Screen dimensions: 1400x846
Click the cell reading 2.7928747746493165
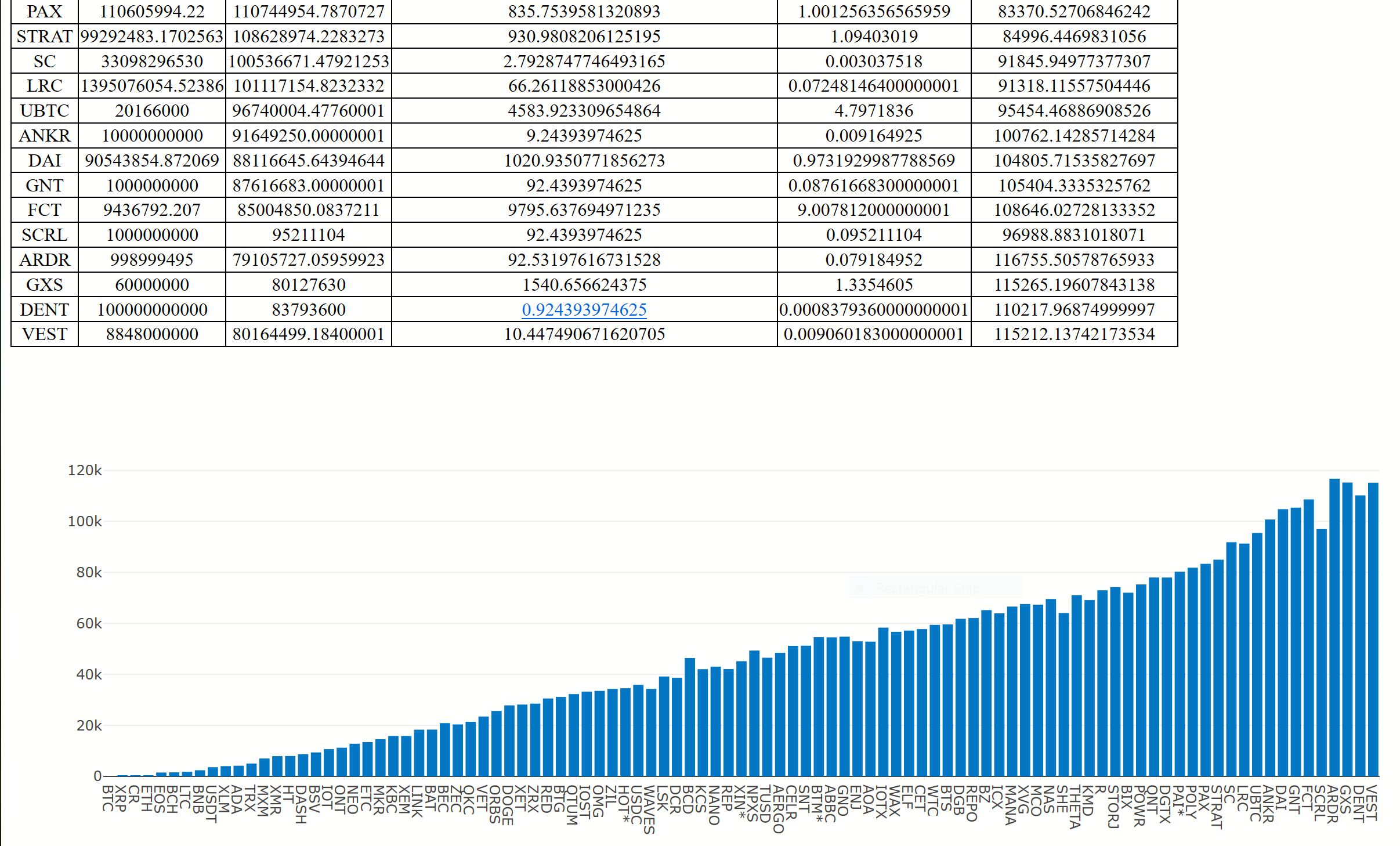[x=584, y=62]
